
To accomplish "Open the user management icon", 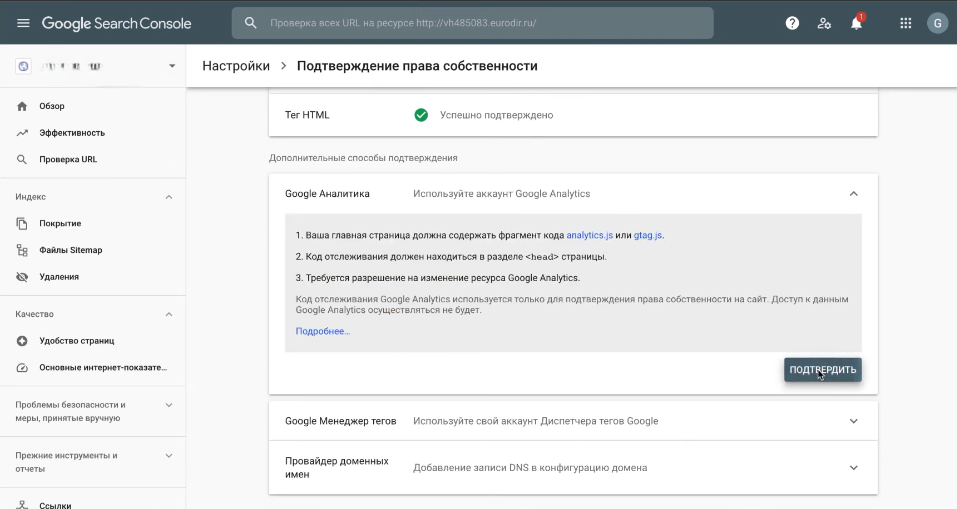I will pos(824,23).
